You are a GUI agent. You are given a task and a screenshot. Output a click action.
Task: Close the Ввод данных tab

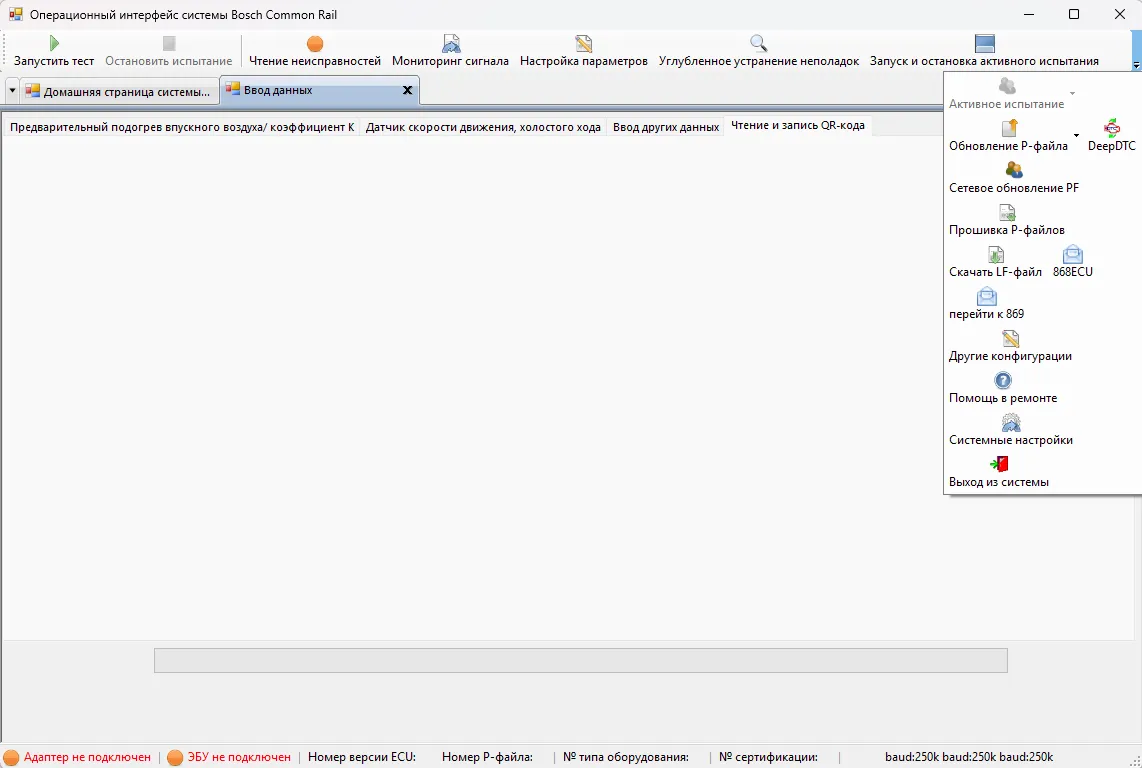tap(408, 90)
